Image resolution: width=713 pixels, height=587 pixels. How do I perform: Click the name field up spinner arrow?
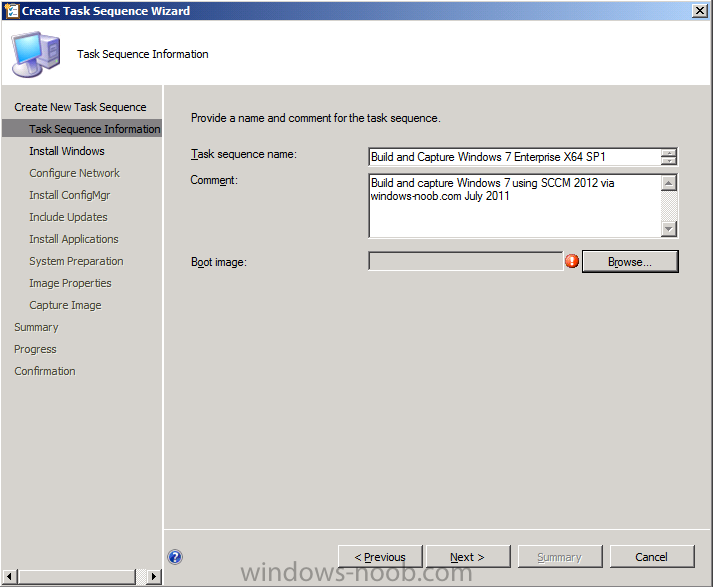coord(668,153)
